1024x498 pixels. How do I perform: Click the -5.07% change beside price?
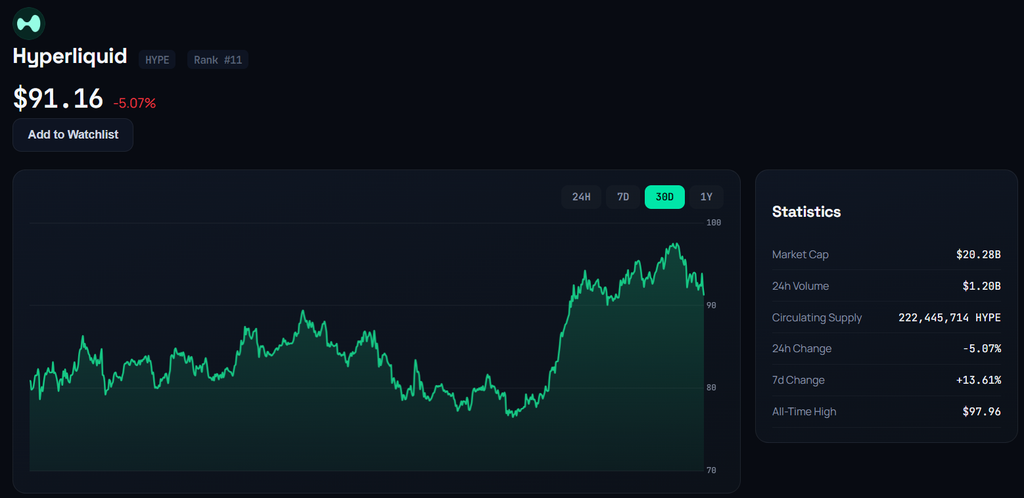coord(135,103)
